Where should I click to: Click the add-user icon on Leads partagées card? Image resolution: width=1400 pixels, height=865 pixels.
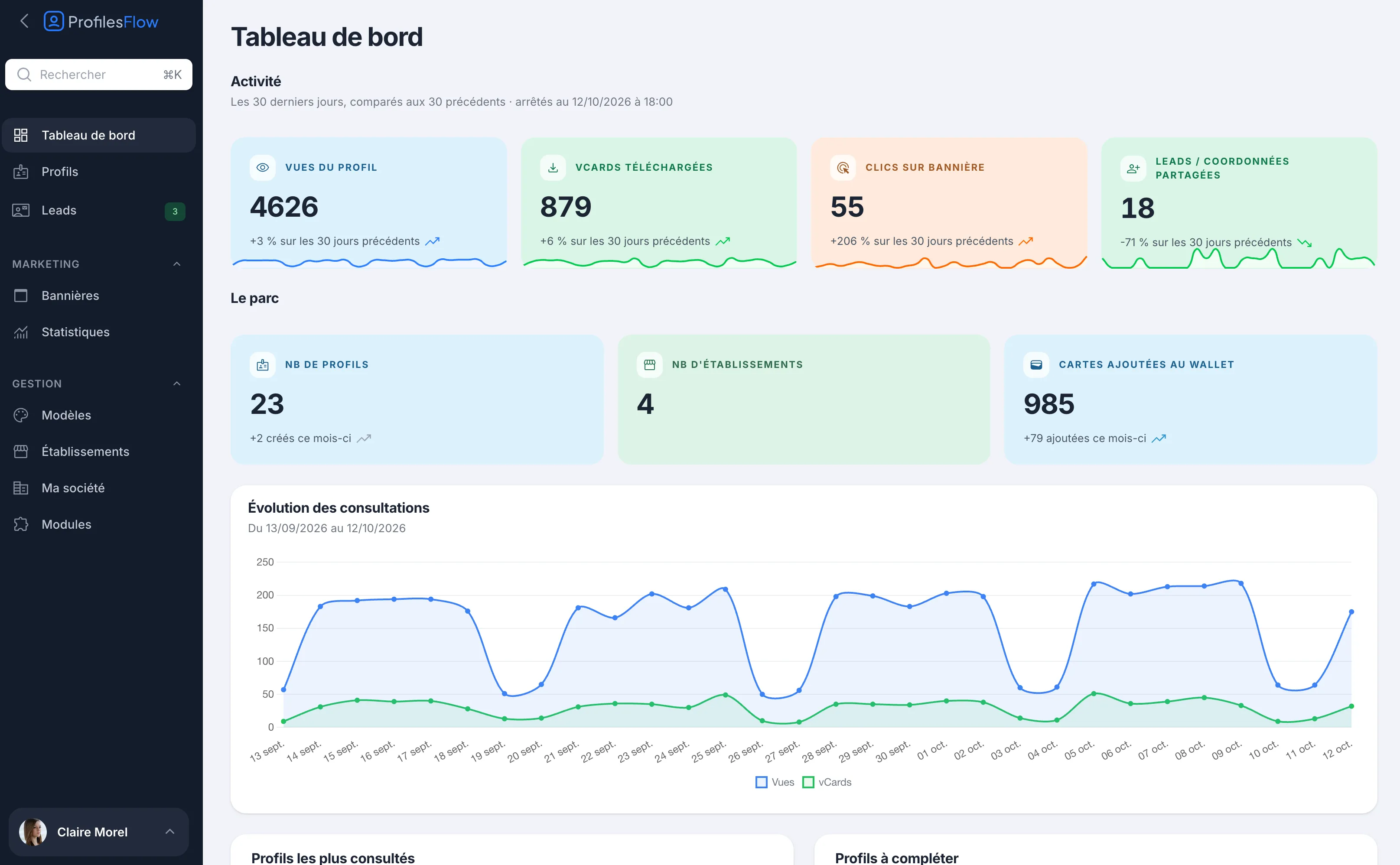click(x=1133, y=169)
